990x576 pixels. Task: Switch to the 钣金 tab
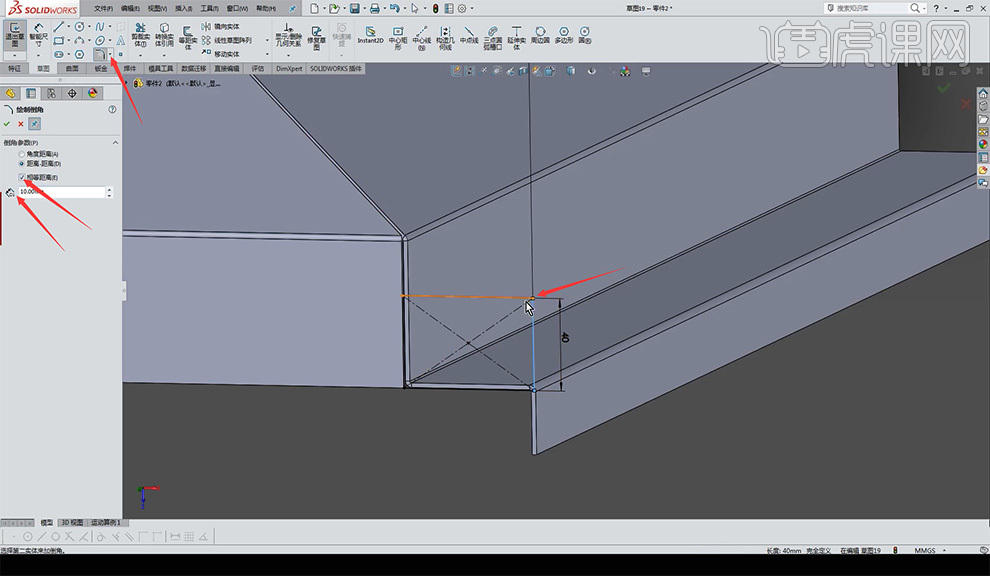pos(101,69)
